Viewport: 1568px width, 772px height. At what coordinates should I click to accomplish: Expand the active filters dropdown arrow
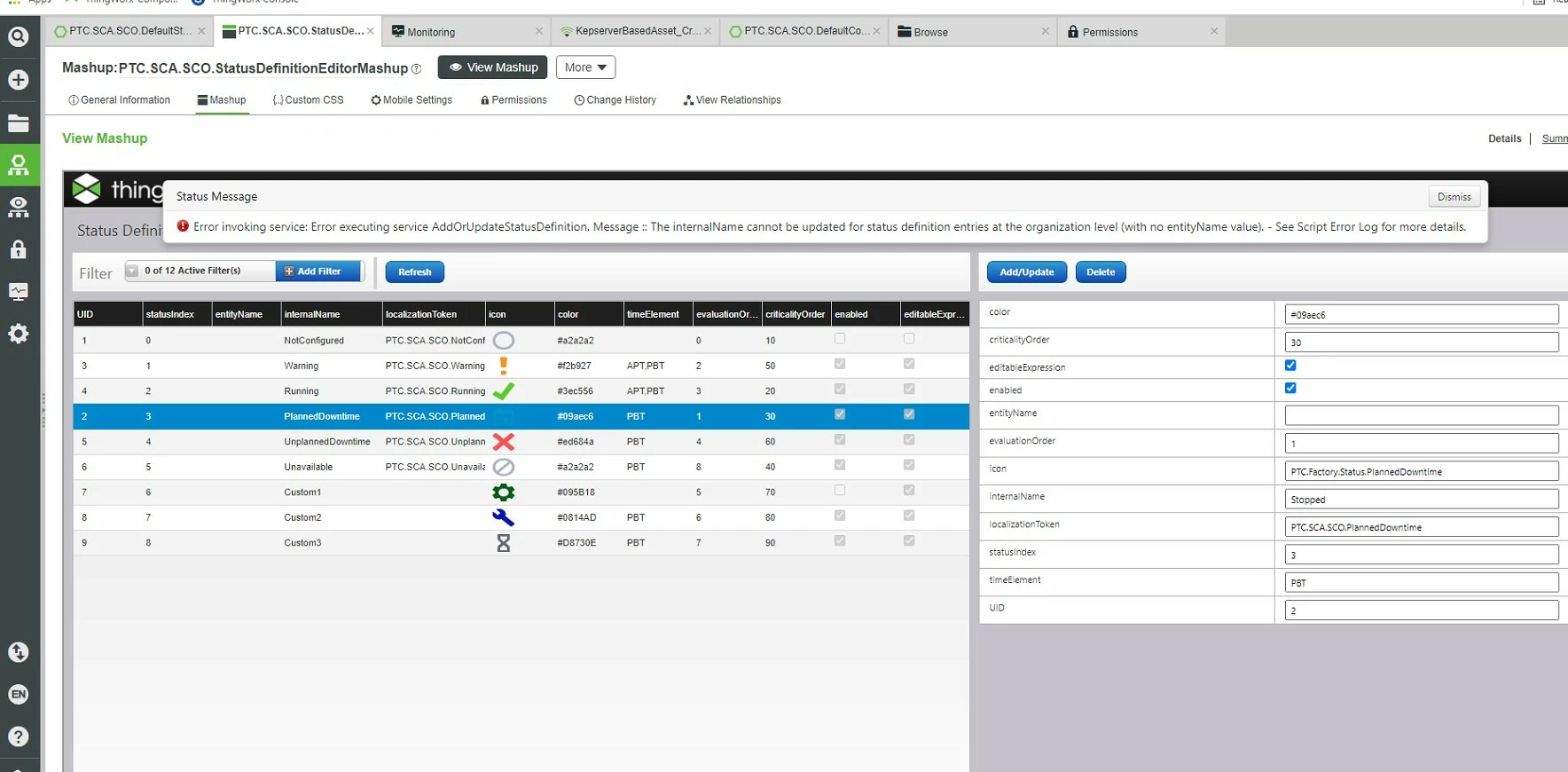tap(132, 271)
